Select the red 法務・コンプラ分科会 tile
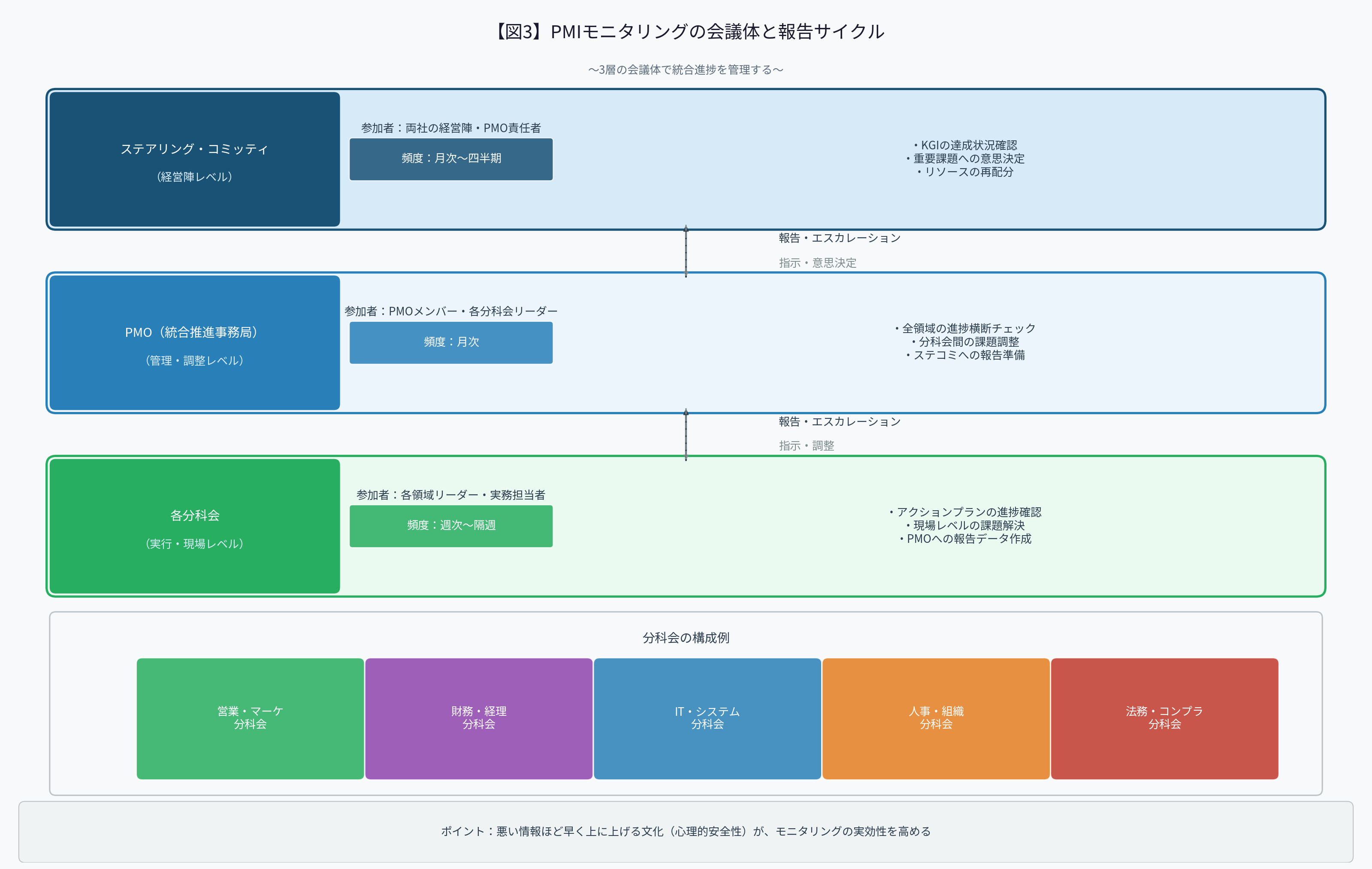 [x=1165, y=718]
